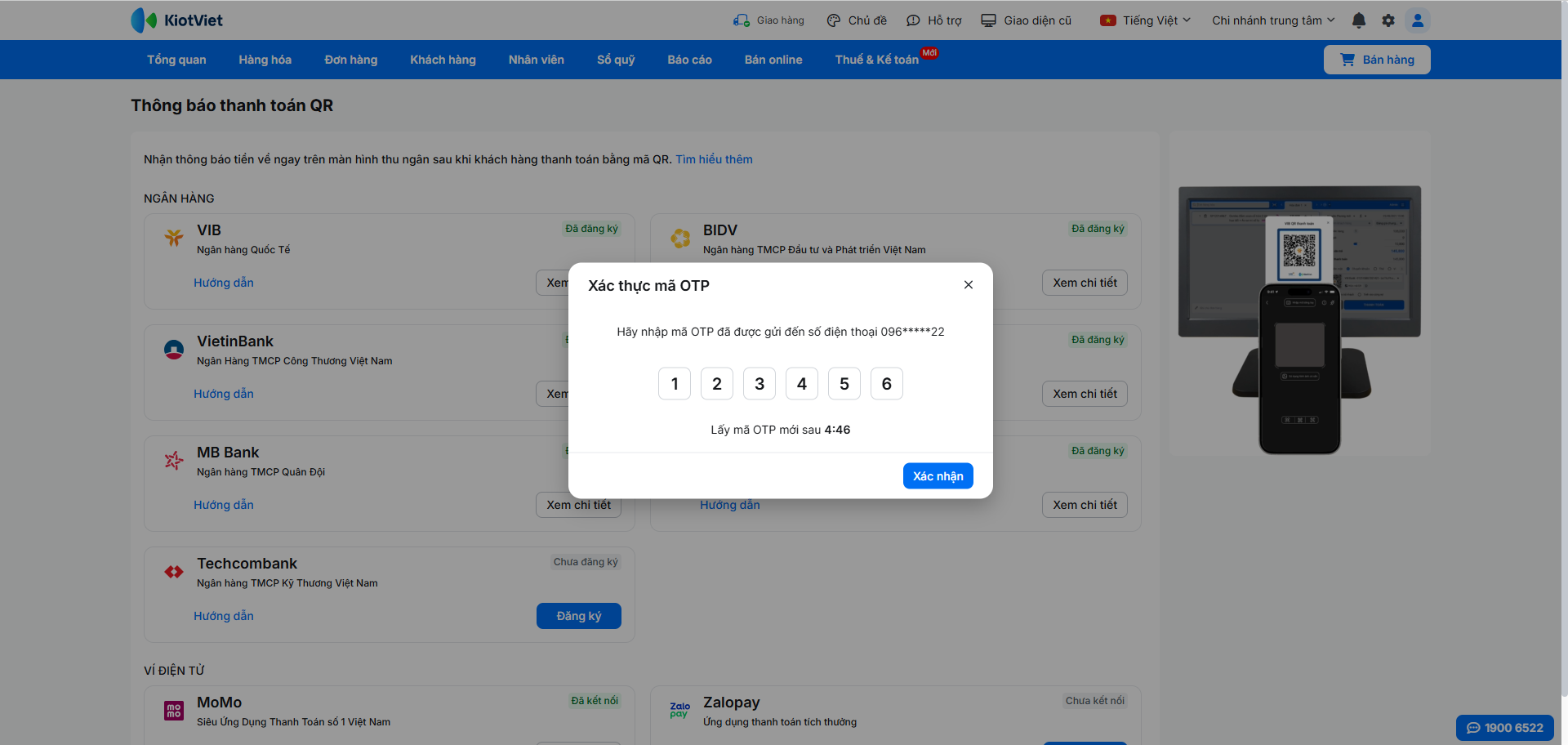Click Xem chi tiết for BIDV
The width and height of the screenshot is (1568, 745).
point(1085,283)
